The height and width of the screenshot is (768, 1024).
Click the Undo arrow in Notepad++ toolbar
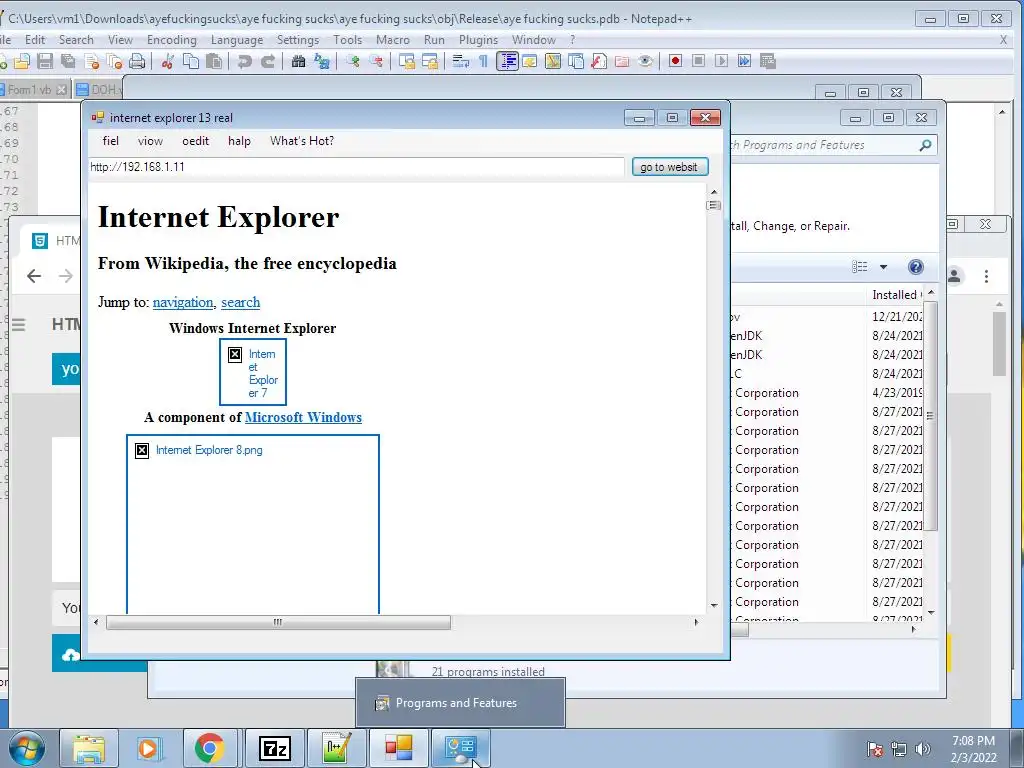click(x=244, y=61)
